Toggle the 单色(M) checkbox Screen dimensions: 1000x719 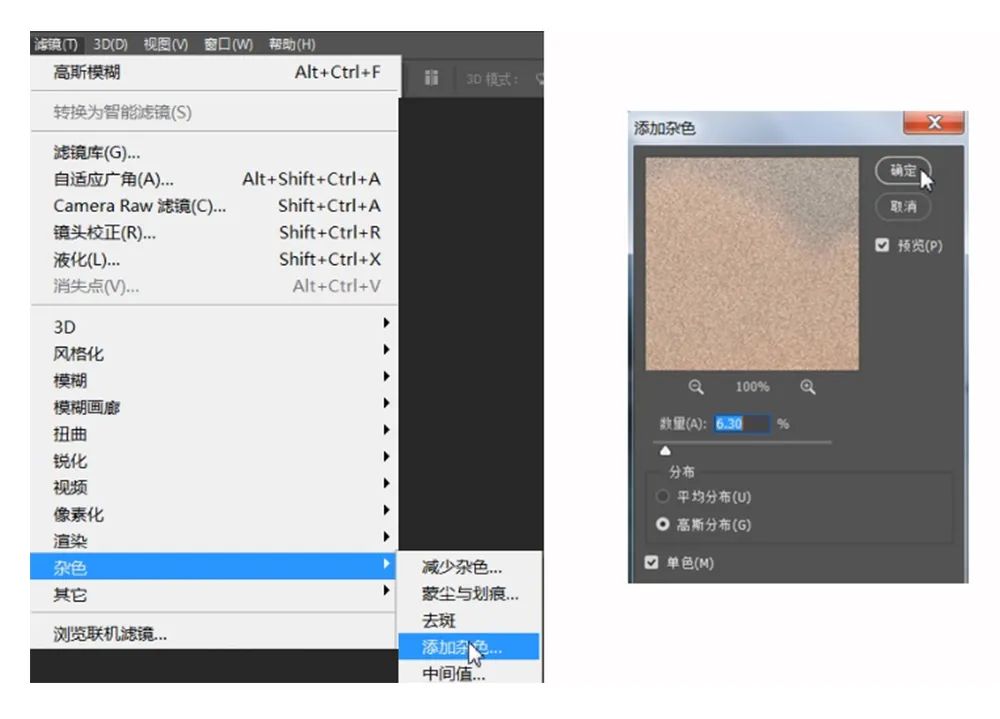click(653, 563)
